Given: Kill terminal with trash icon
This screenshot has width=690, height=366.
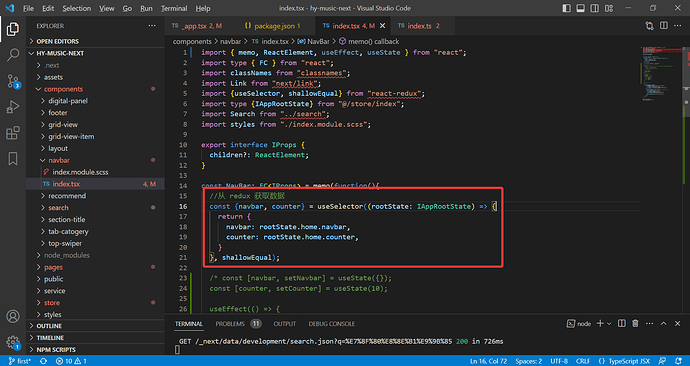Looking at the screenshot, I should [635, 323].
